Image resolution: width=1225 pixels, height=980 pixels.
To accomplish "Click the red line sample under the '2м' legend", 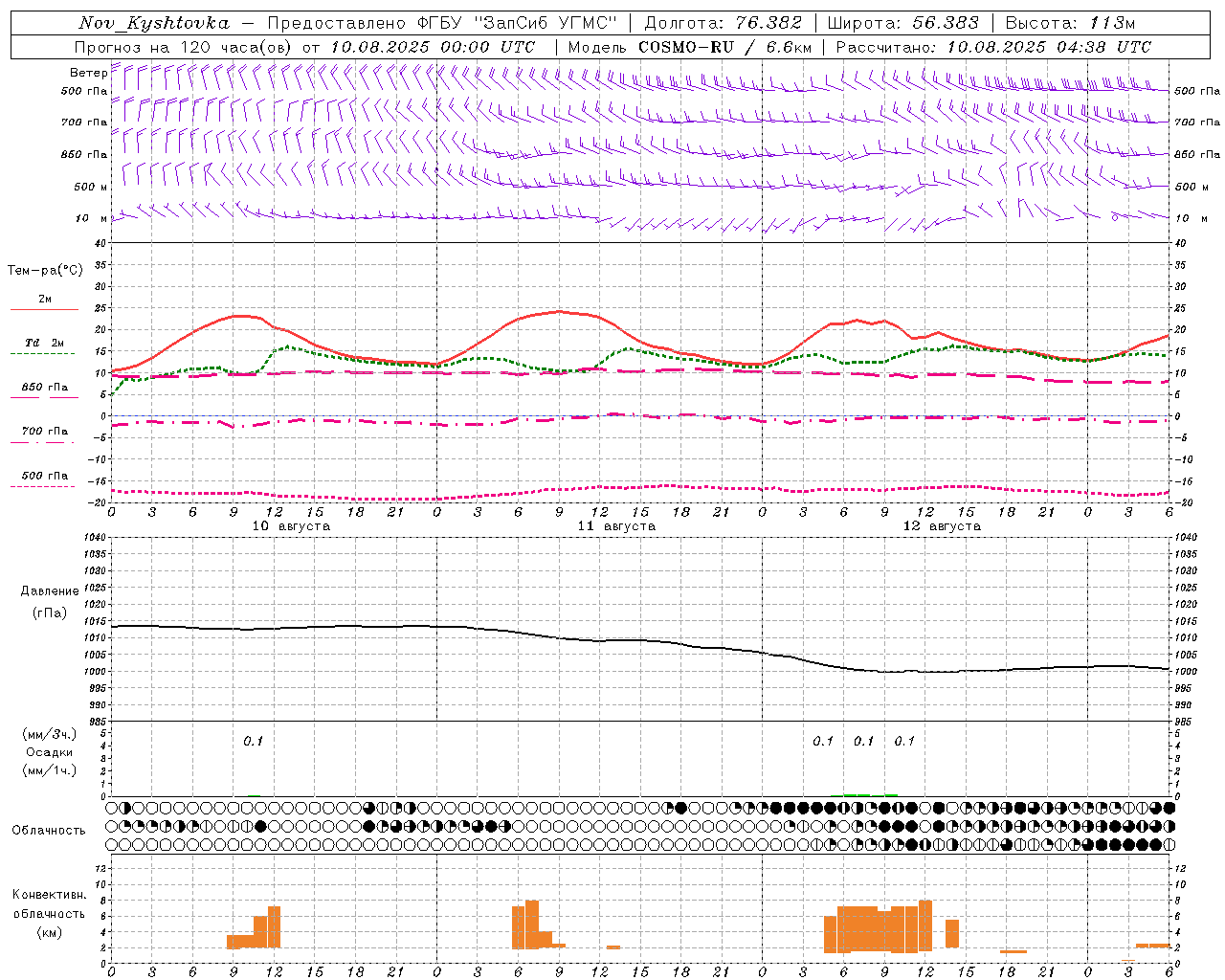I will (44, 309).
